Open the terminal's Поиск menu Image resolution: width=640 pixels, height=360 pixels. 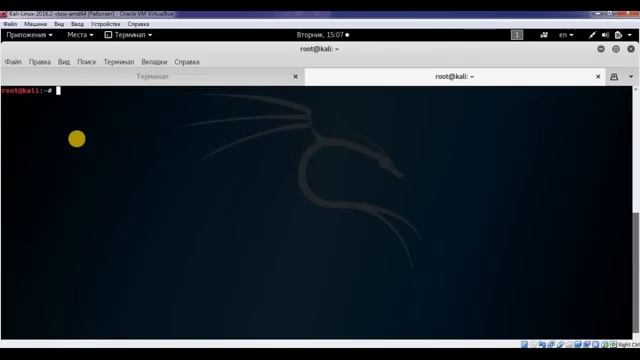tap(87, 62)
